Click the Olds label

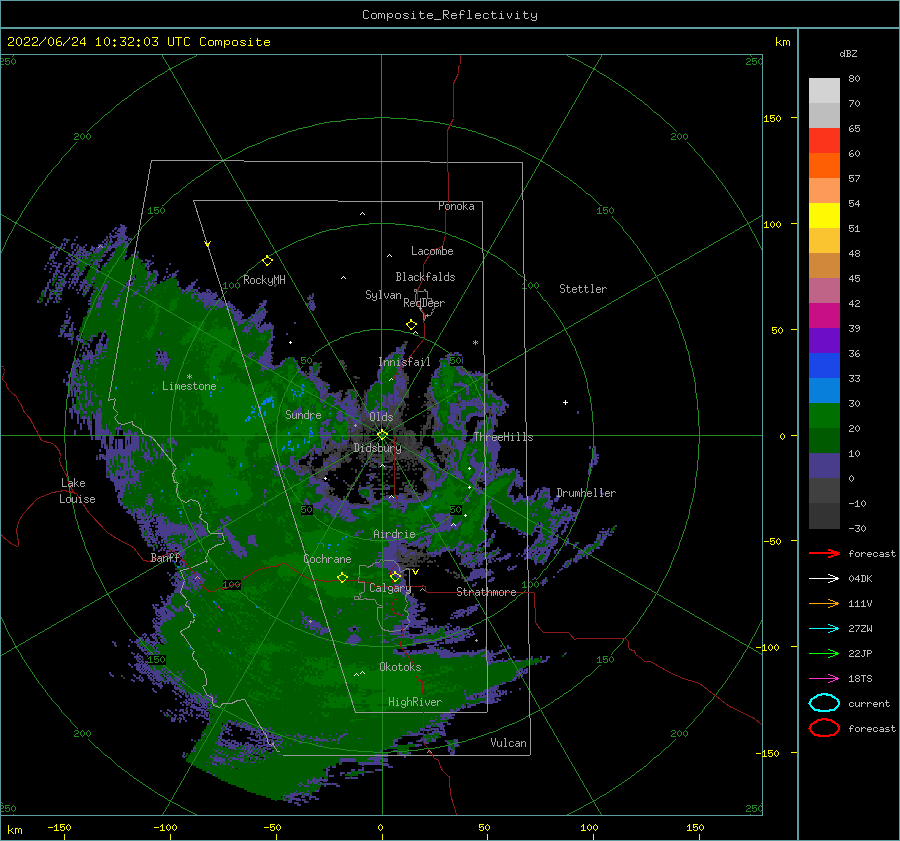[381, 417]
